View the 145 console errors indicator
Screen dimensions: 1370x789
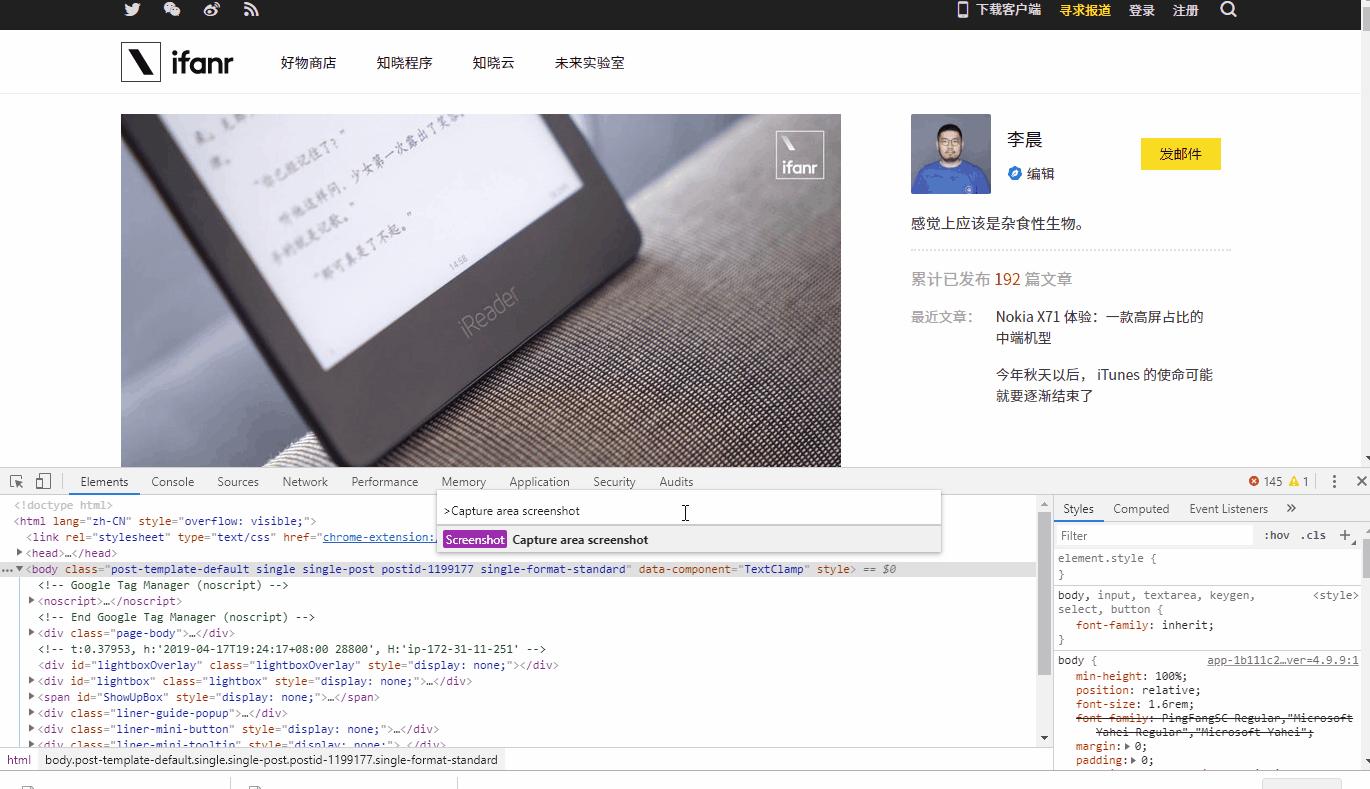[x=1264, y=481]
